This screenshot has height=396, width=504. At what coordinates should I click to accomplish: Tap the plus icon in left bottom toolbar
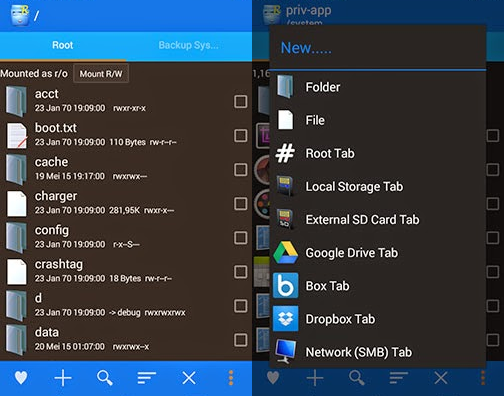click(63, 378)
